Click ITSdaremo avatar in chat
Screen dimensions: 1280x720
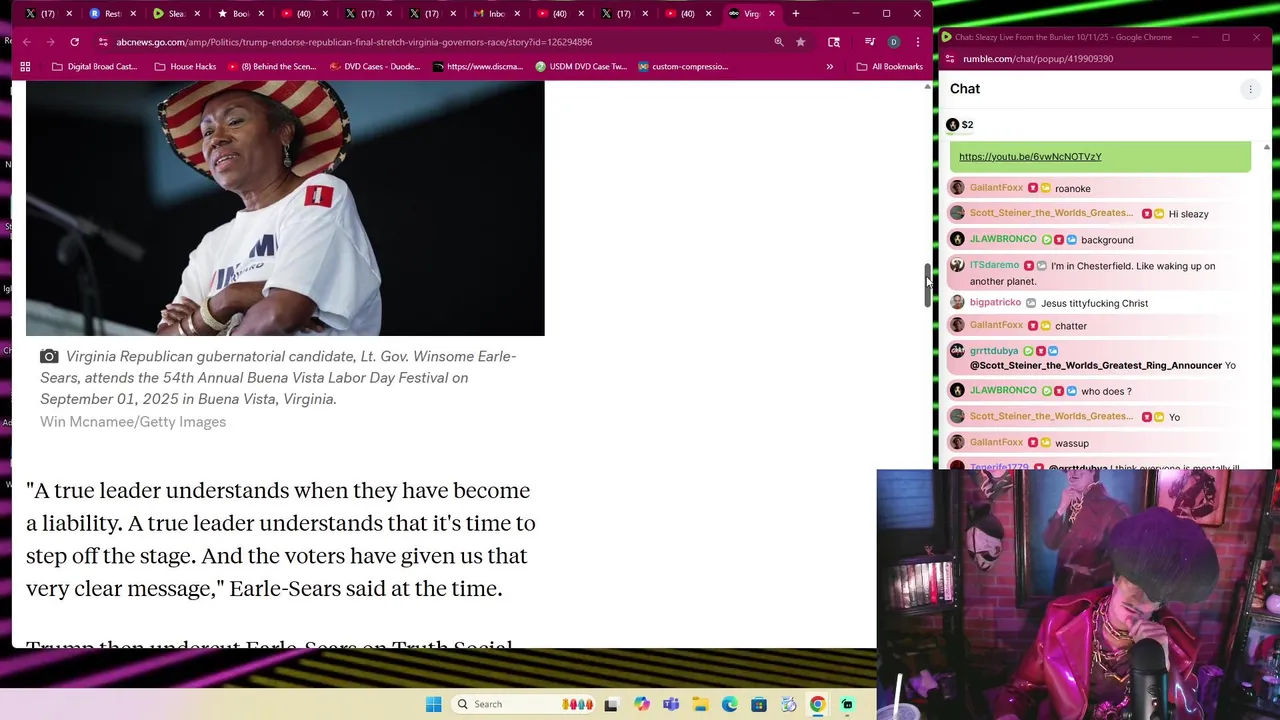click(957, 265)
